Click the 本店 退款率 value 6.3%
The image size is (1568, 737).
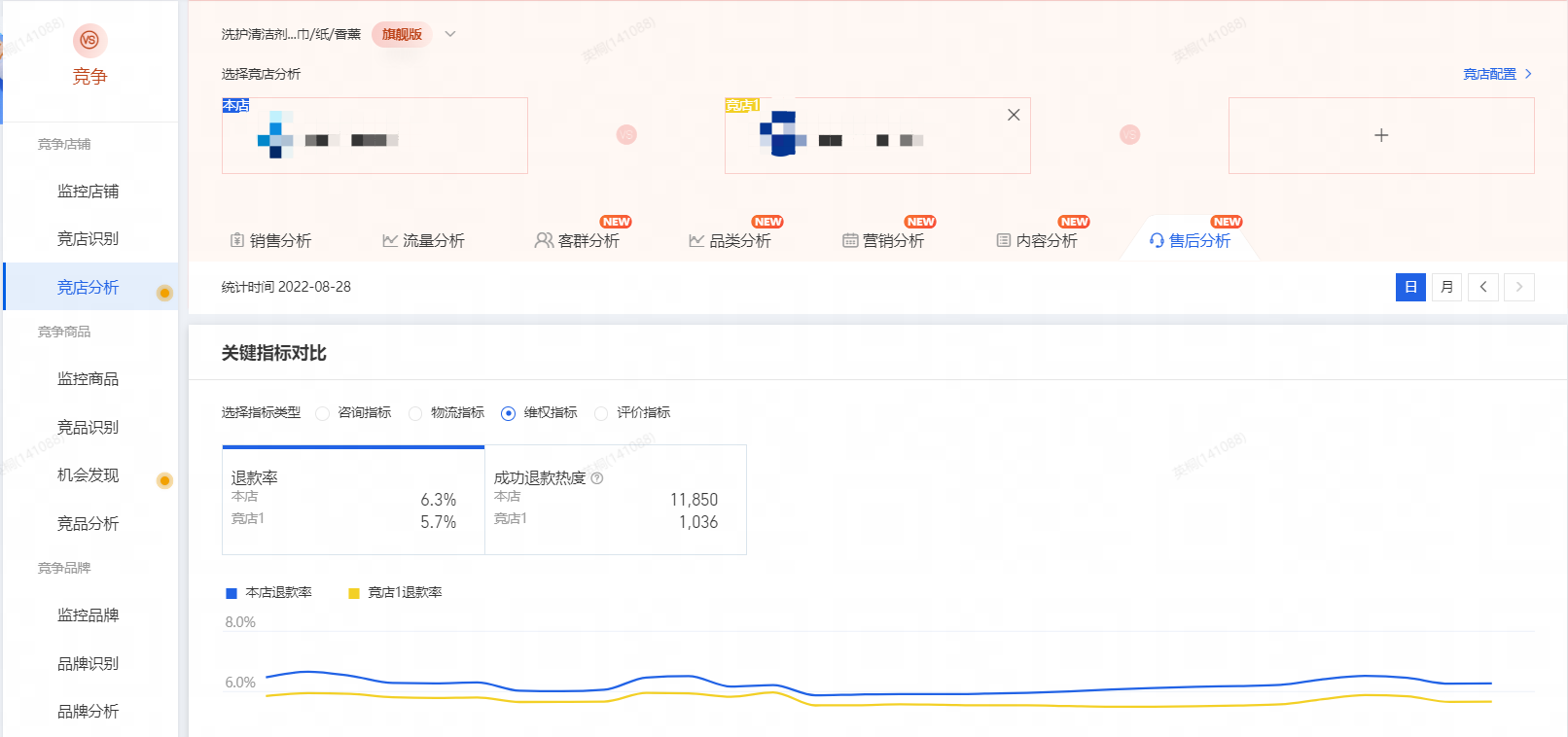tap(439, 500)
